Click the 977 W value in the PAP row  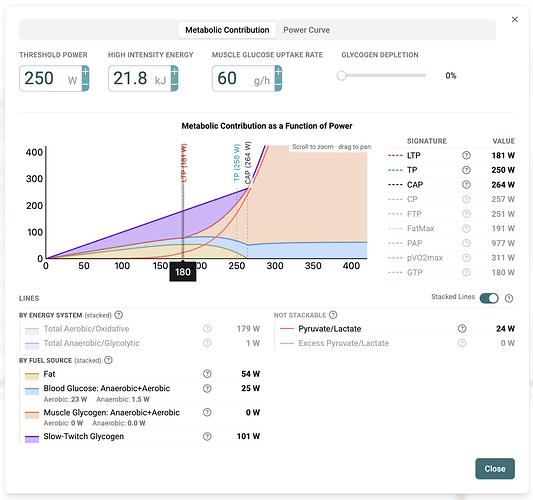503,243
